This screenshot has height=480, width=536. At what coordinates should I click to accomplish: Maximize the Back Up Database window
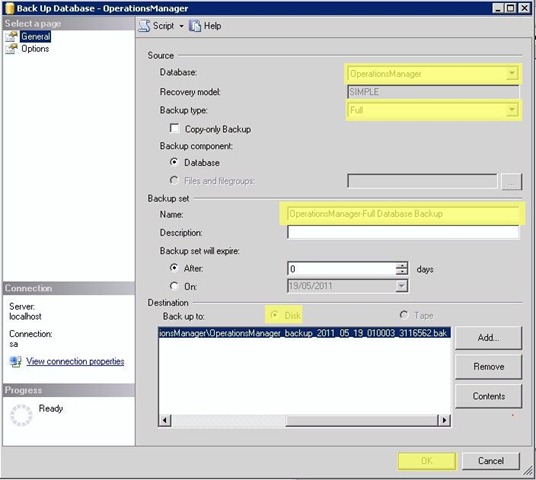tap(510, 8)
